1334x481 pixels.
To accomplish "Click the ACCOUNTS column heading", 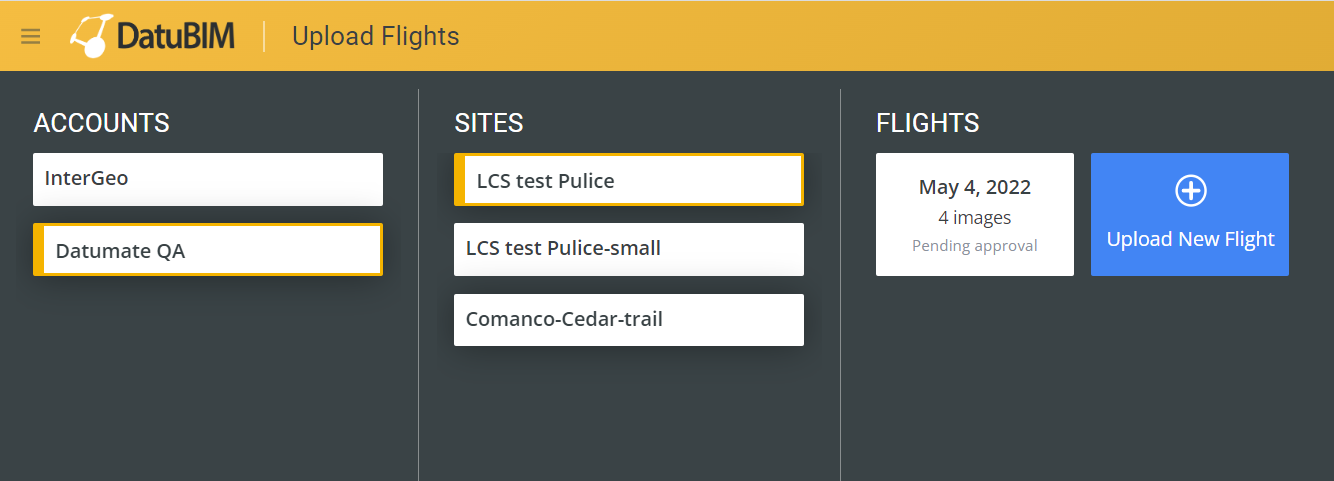I will tap(102, 123).
